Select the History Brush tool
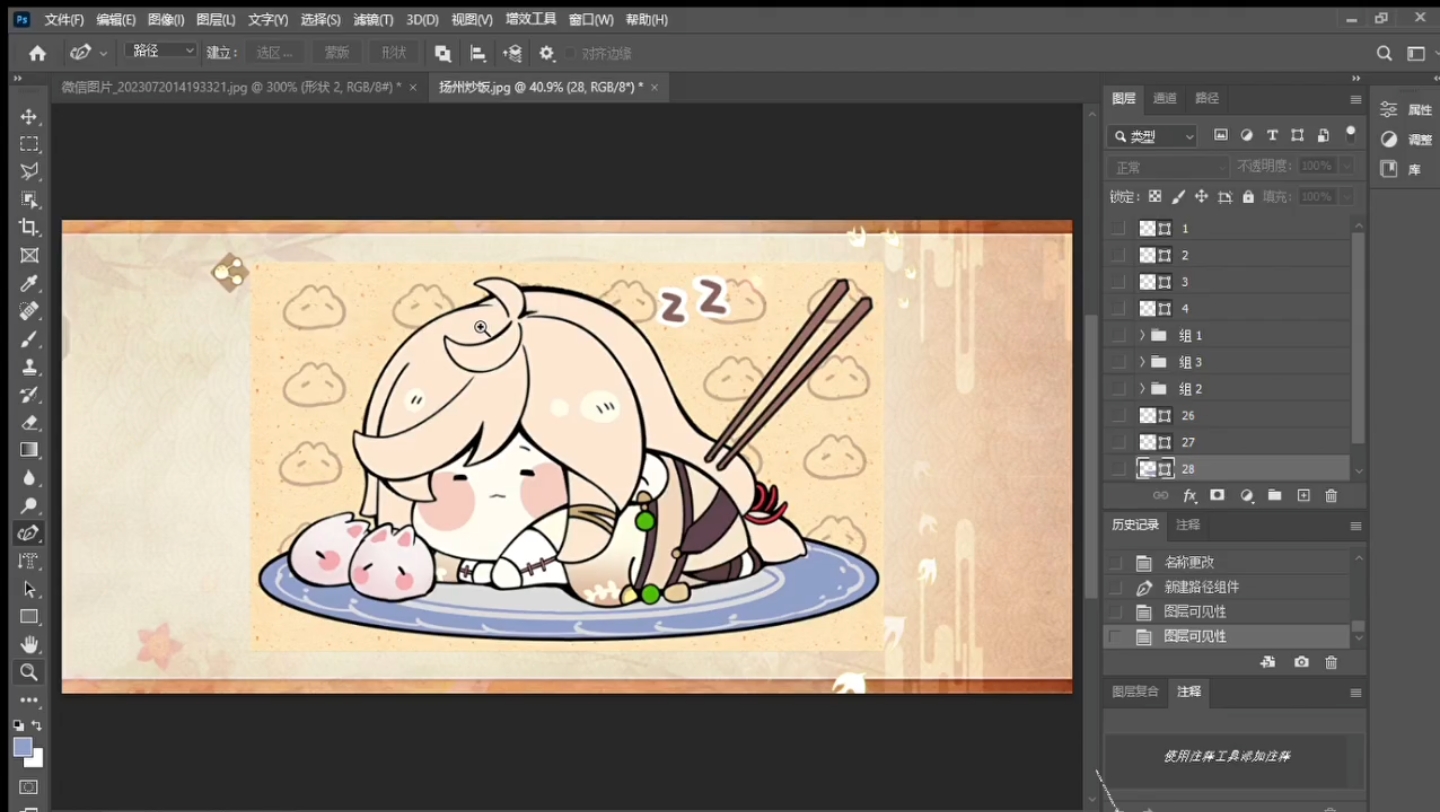 point(29,394)
